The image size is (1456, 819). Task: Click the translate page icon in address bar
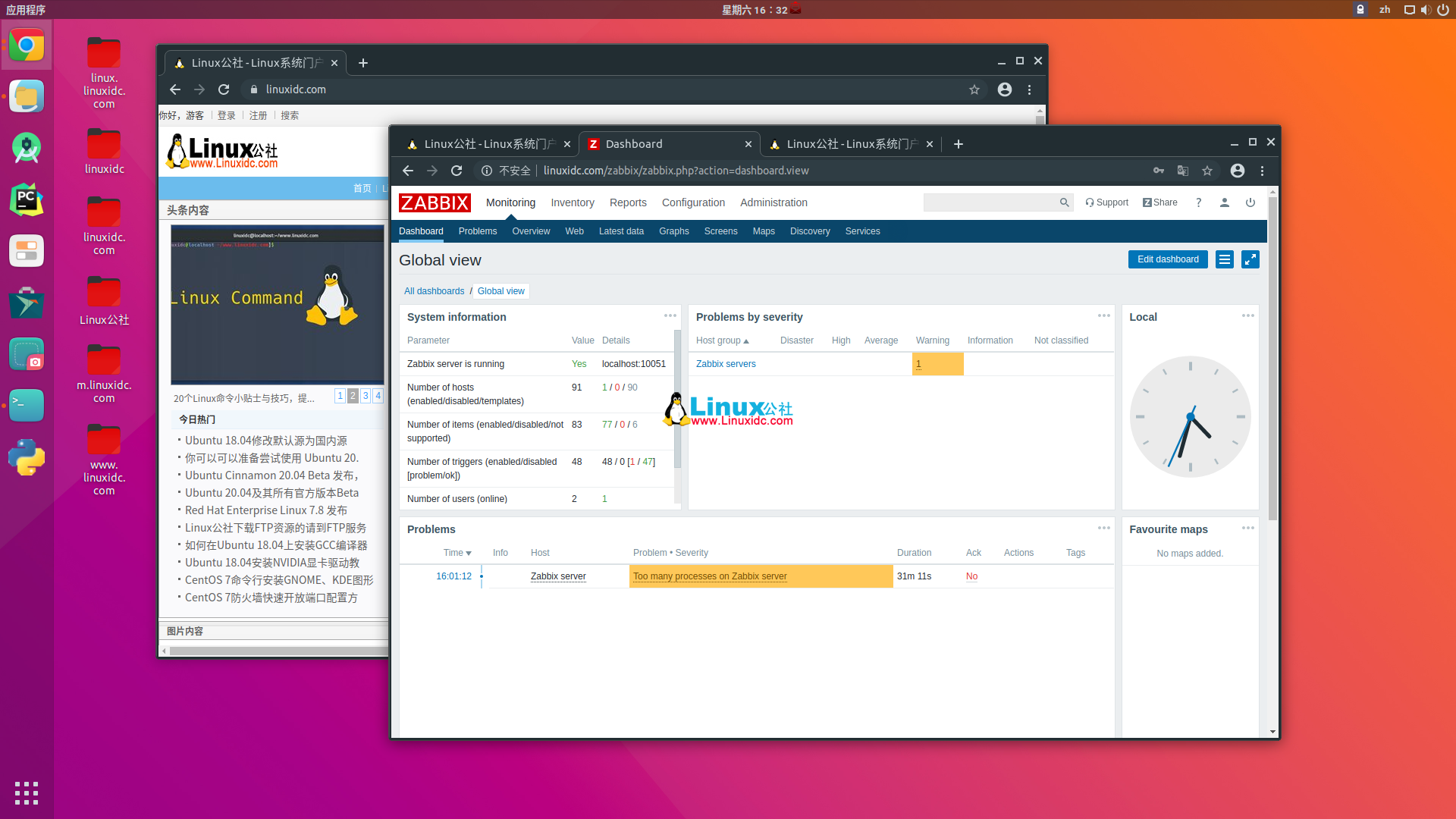point(1182,171)
